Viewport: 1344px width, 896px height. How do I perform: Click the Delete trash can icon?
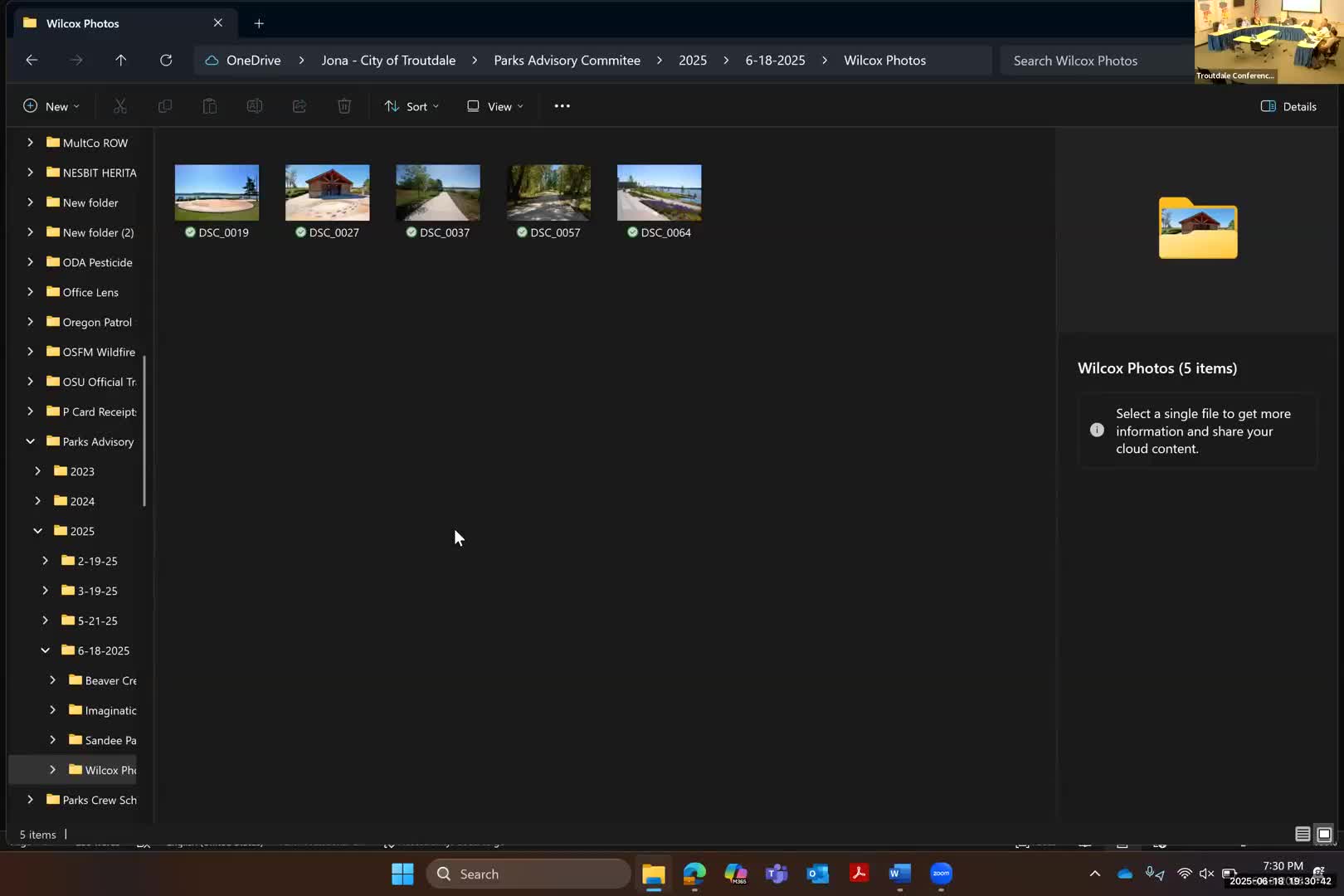tap(344, 106)
